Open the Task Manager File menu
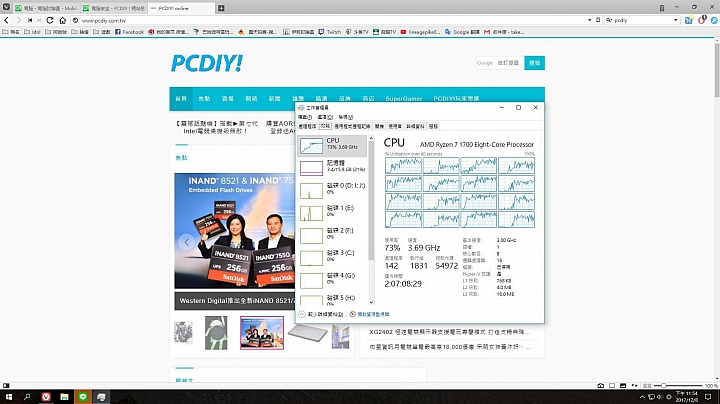Screen dimensions: 720x404 tap(304, 117)
